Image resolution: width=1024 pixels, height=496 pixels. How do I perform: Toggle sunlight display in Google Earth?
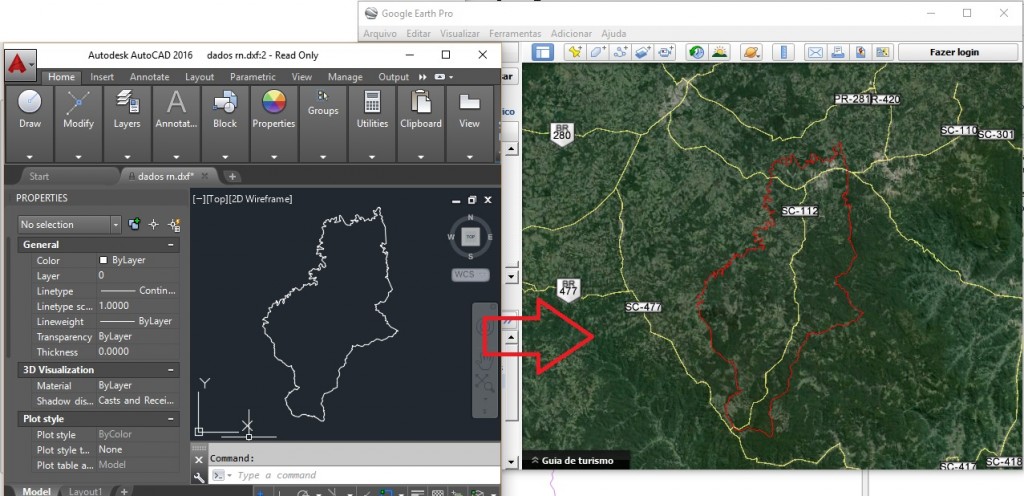tap(719, 52)
